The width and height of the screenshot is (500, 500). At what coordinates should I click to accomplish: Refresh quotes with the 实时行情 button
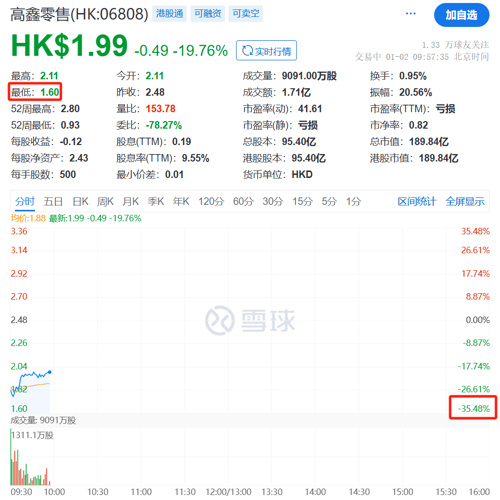266,51
